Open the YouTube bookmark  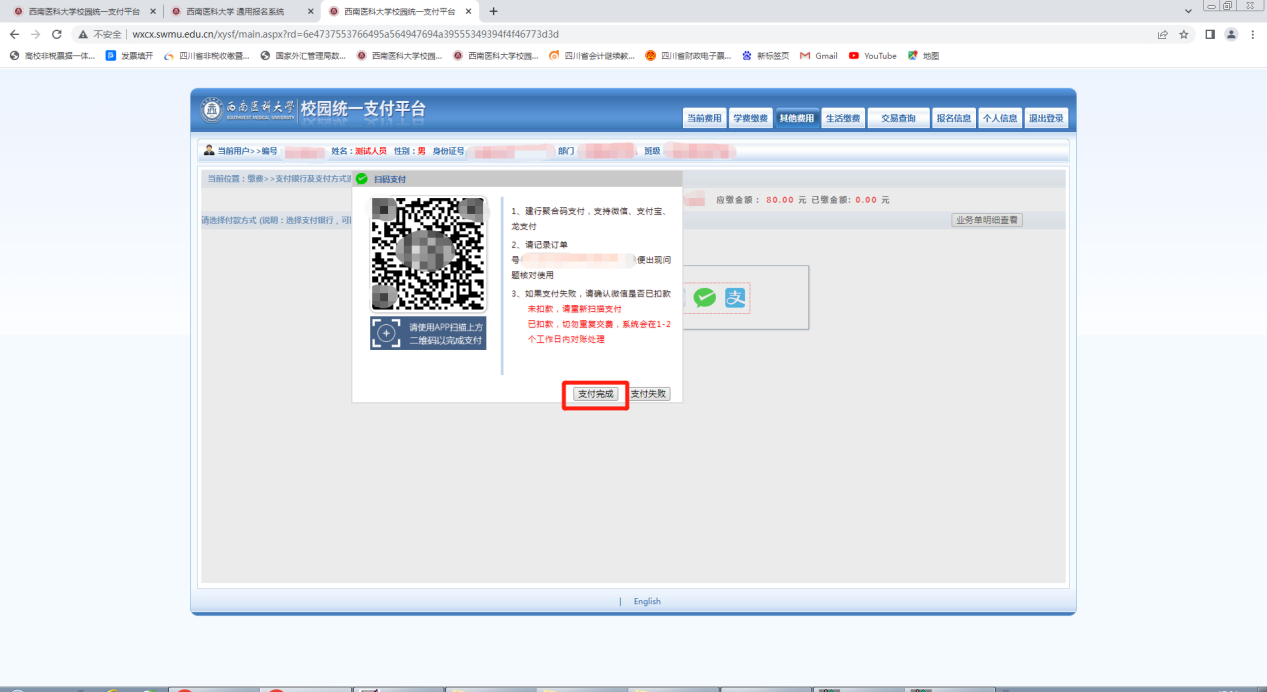[873, 56]
